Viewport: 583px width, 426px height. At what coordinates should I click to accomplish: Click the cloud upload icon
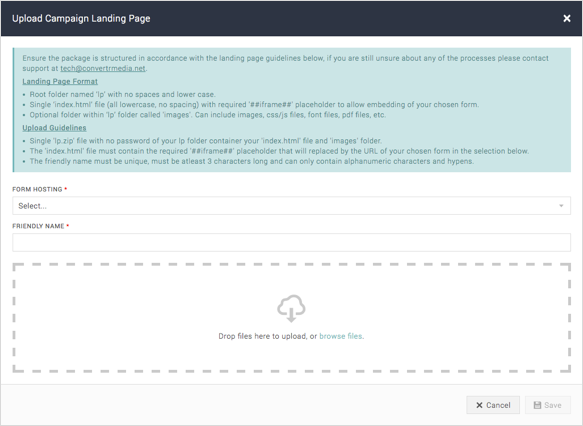[291, 309]
